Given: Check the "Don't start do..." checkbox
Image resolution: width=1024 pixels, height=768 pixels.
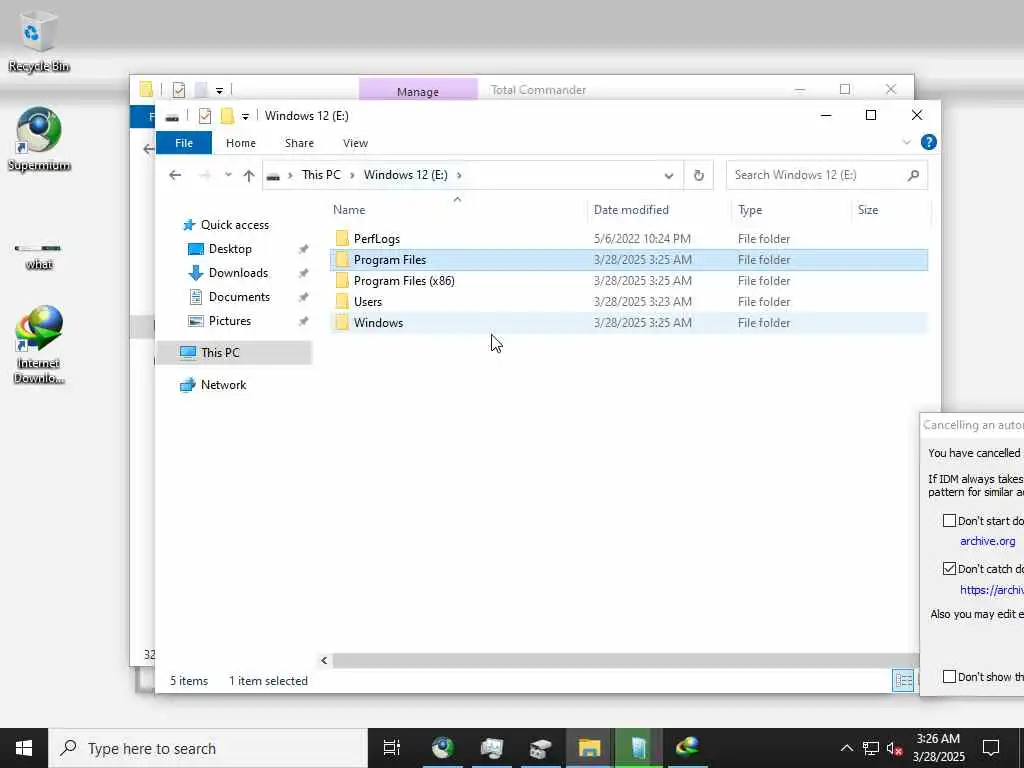Looking at the screenshot, I should (x=950, y=520).
